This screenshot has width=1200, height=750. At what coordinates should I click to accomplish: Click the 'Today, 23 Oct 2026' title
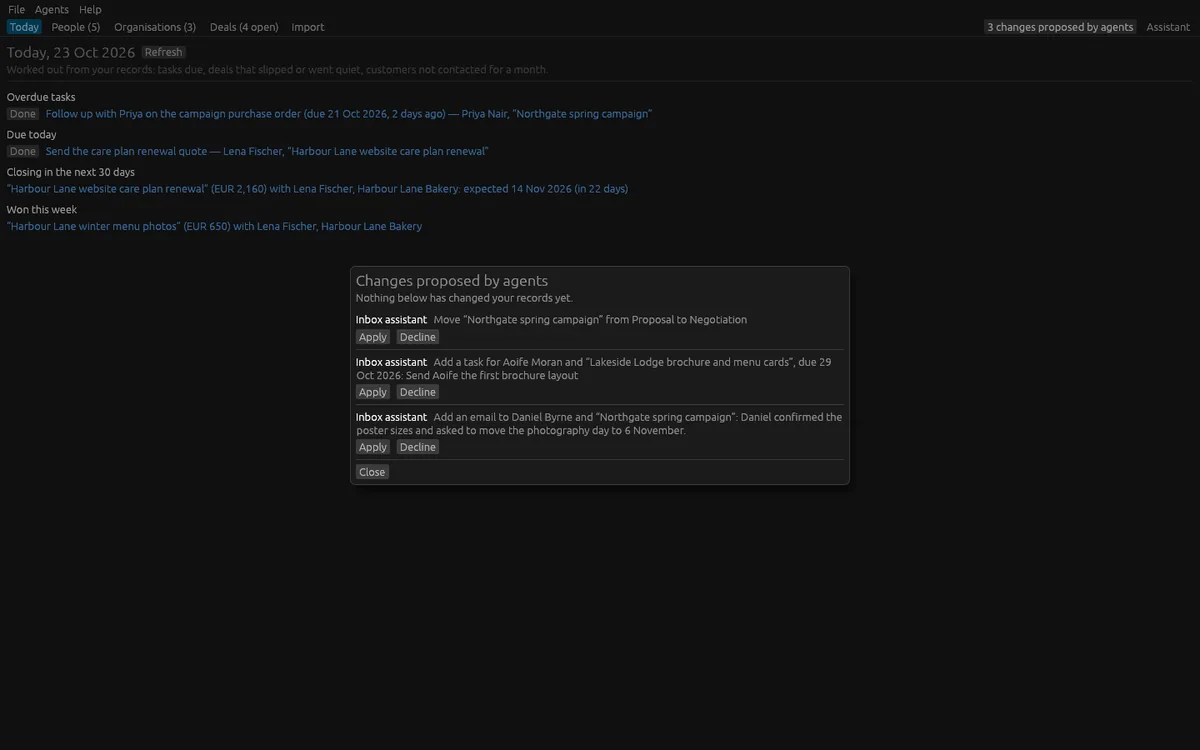(71, 52)
